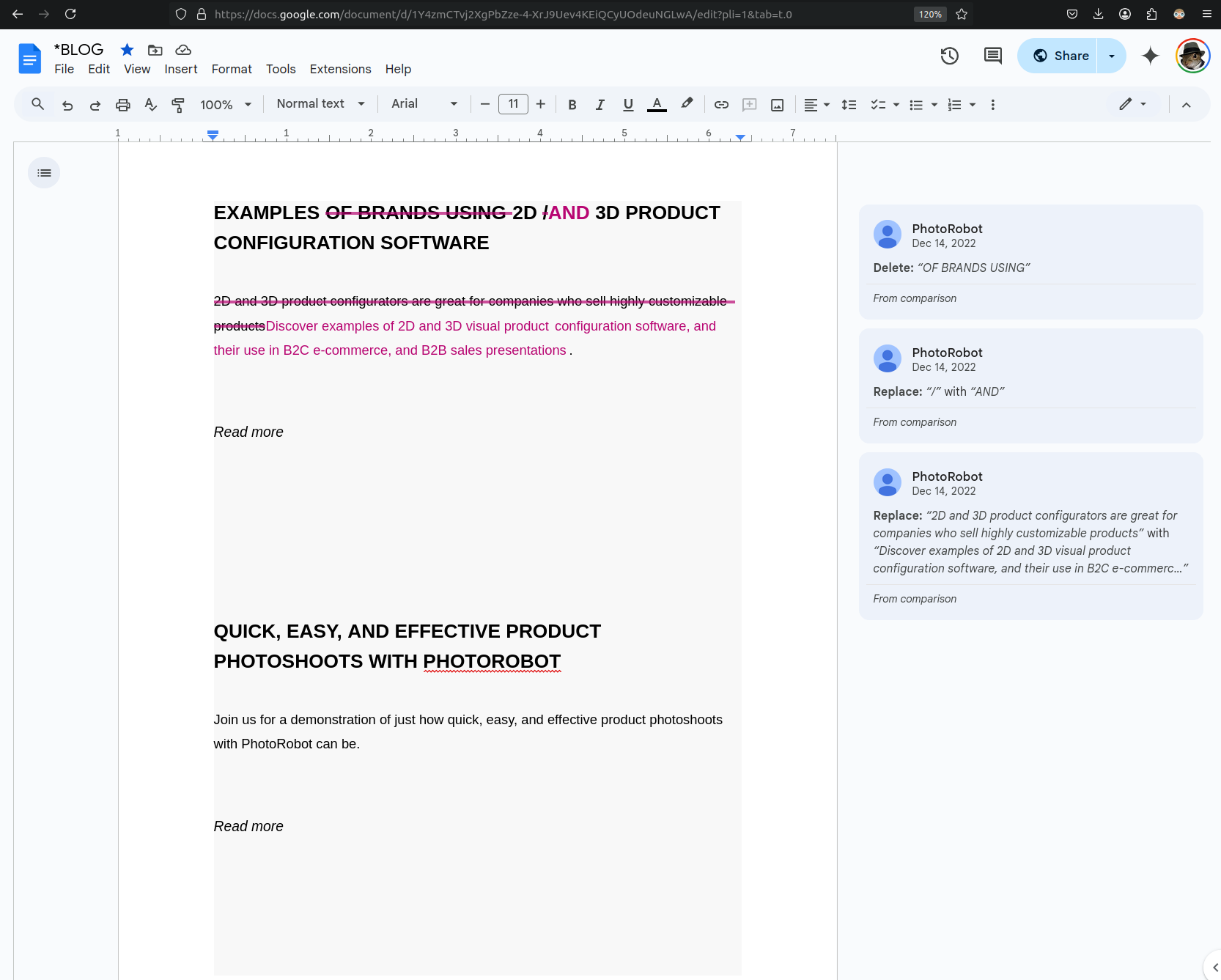This screenshot has width=1221, height=980.
Task: Insert an image
Action: [x=777, y=105]
